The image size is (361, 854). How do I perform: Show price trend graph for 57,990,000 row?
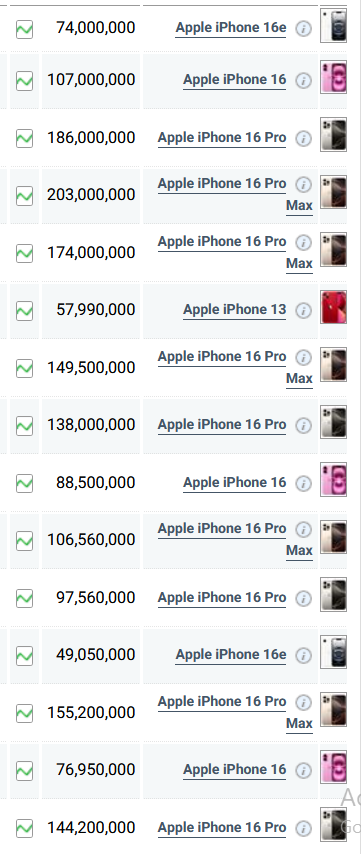[x=25, y=312]
